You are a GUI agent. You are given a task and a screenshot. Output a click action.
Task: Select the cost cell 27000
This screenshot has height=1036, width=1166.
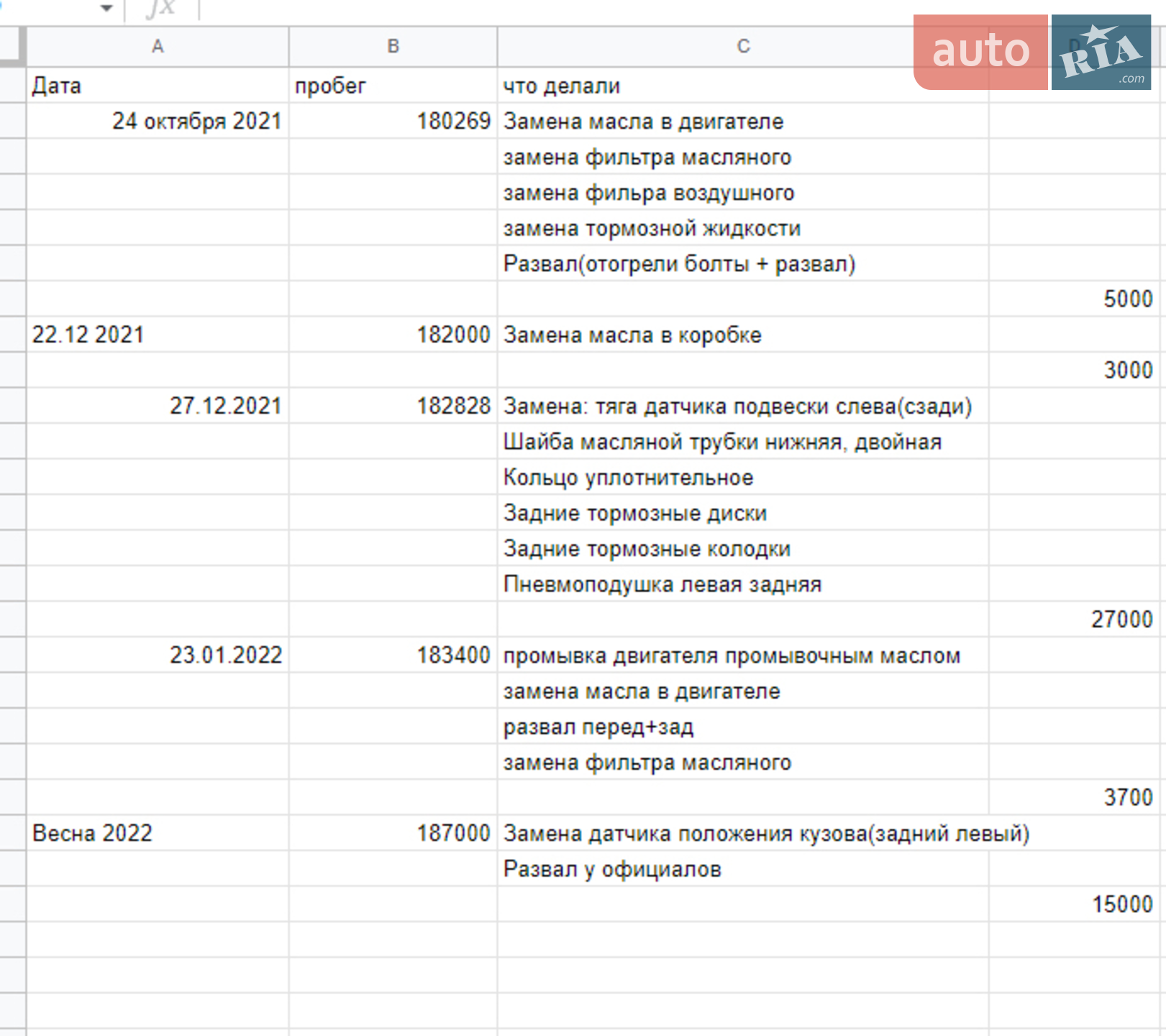coord(1074,619)
